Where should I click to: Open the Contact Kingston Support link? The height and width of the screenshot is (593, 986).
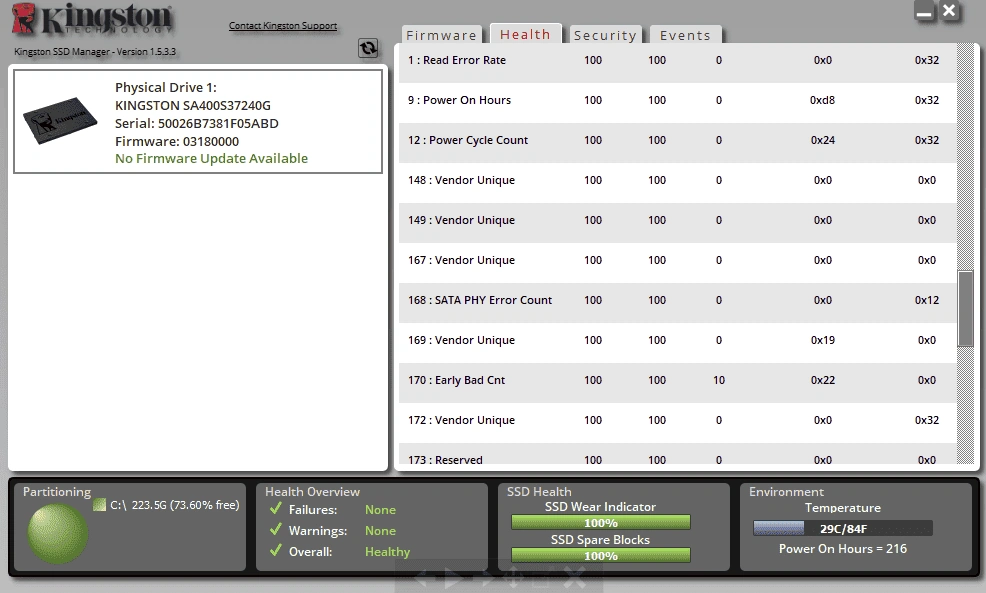point(283,26)
